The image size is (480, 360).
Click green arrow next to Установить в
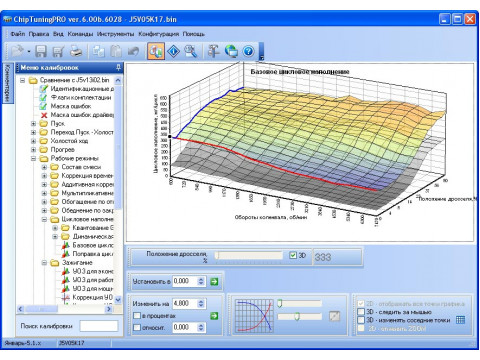[x=214, y=282]
